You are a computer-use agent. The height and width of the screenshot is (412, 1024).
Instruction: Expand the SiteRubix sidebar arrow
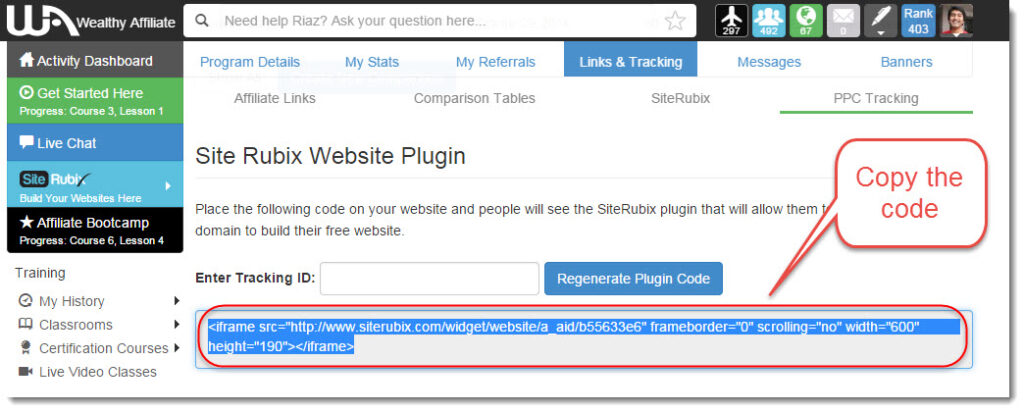pos(168,185)
